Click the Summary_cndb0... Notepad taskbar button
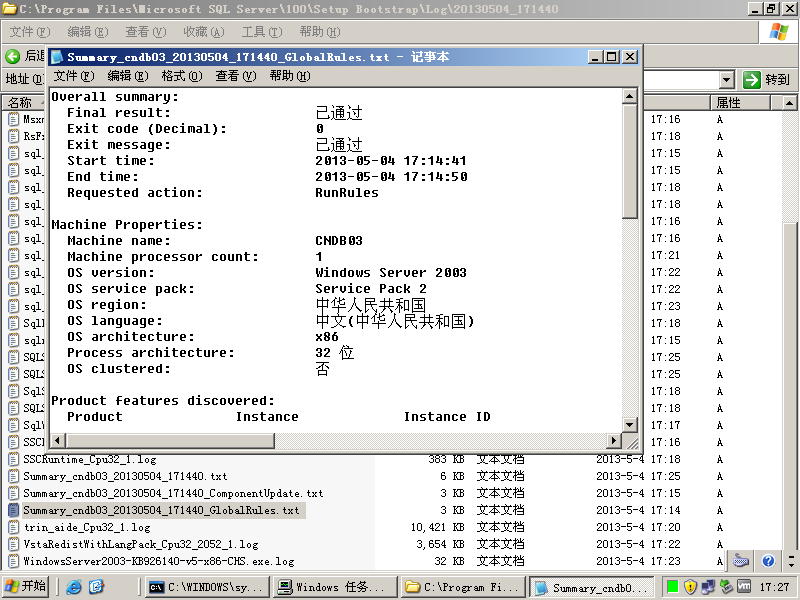This screenshot has height=600, width=800. click(592, 587)
